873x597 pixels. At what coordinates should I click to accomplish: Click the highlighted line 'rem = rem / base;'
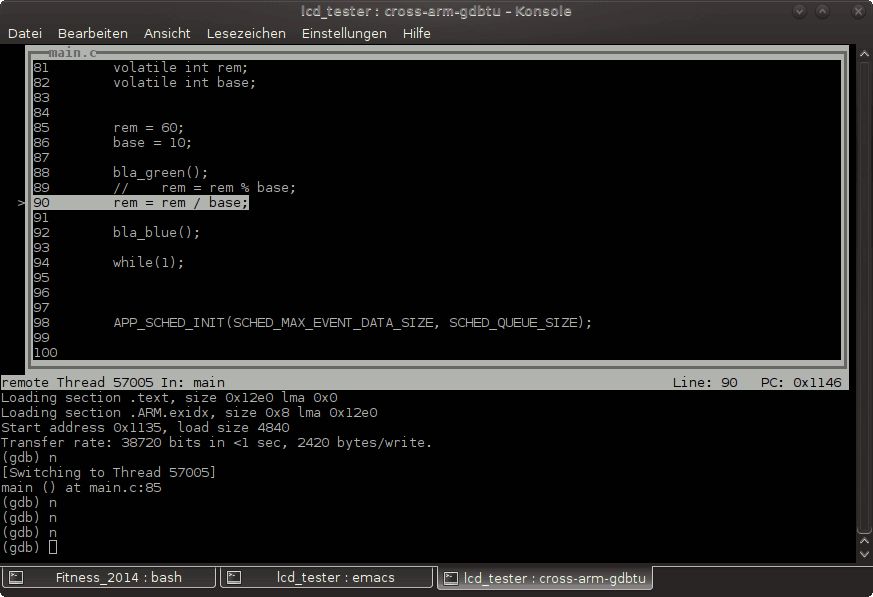point(180,203)
